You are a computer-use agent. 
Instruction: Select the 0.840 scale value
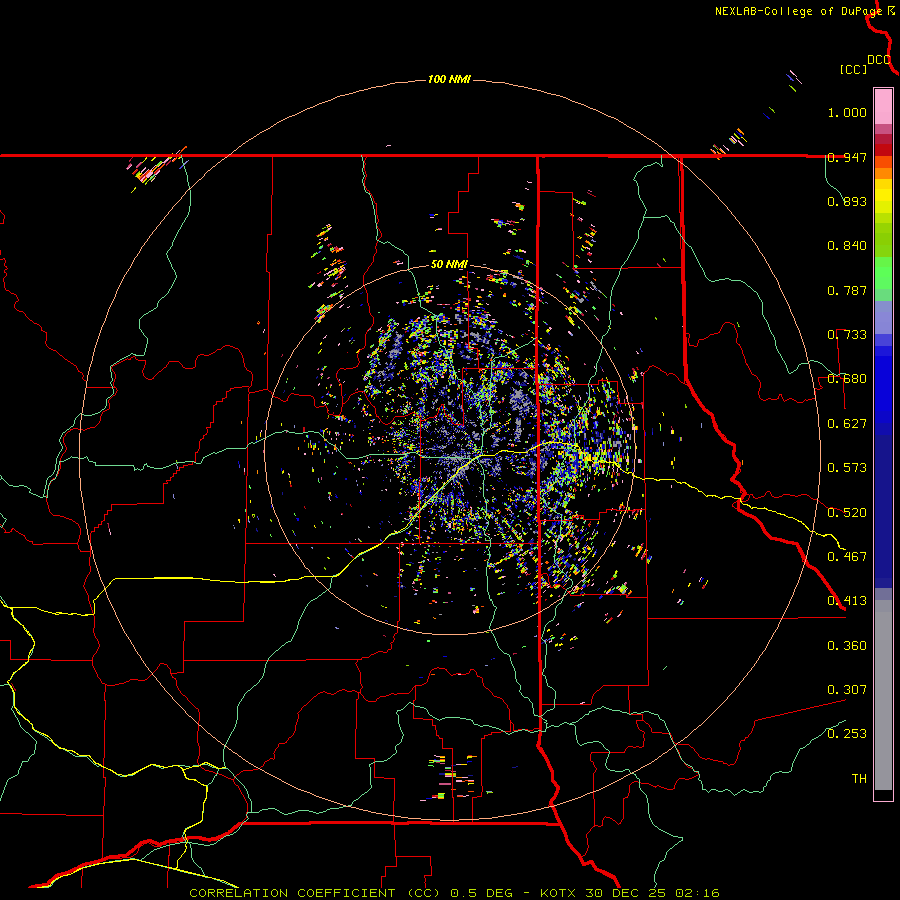point(847,246)
